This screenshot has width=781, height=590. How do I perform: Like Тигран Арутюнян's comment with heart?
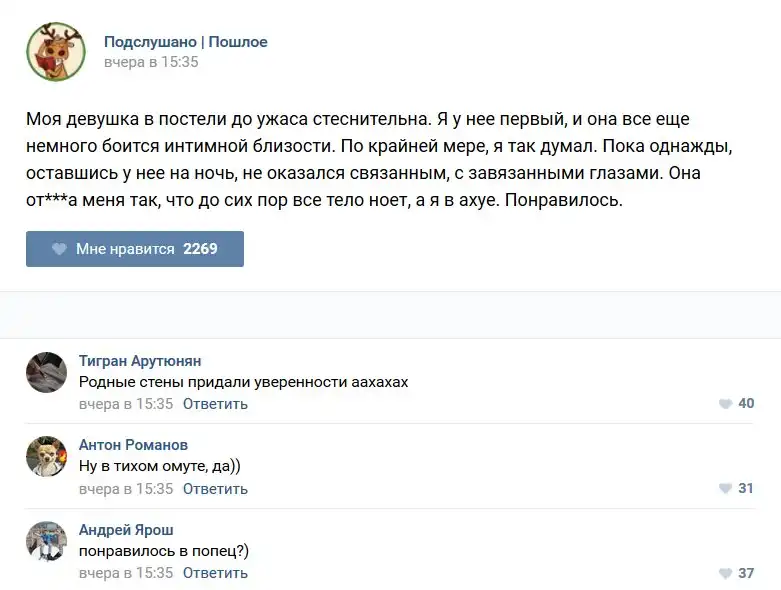pyautogui.click(x=725, y=404)
